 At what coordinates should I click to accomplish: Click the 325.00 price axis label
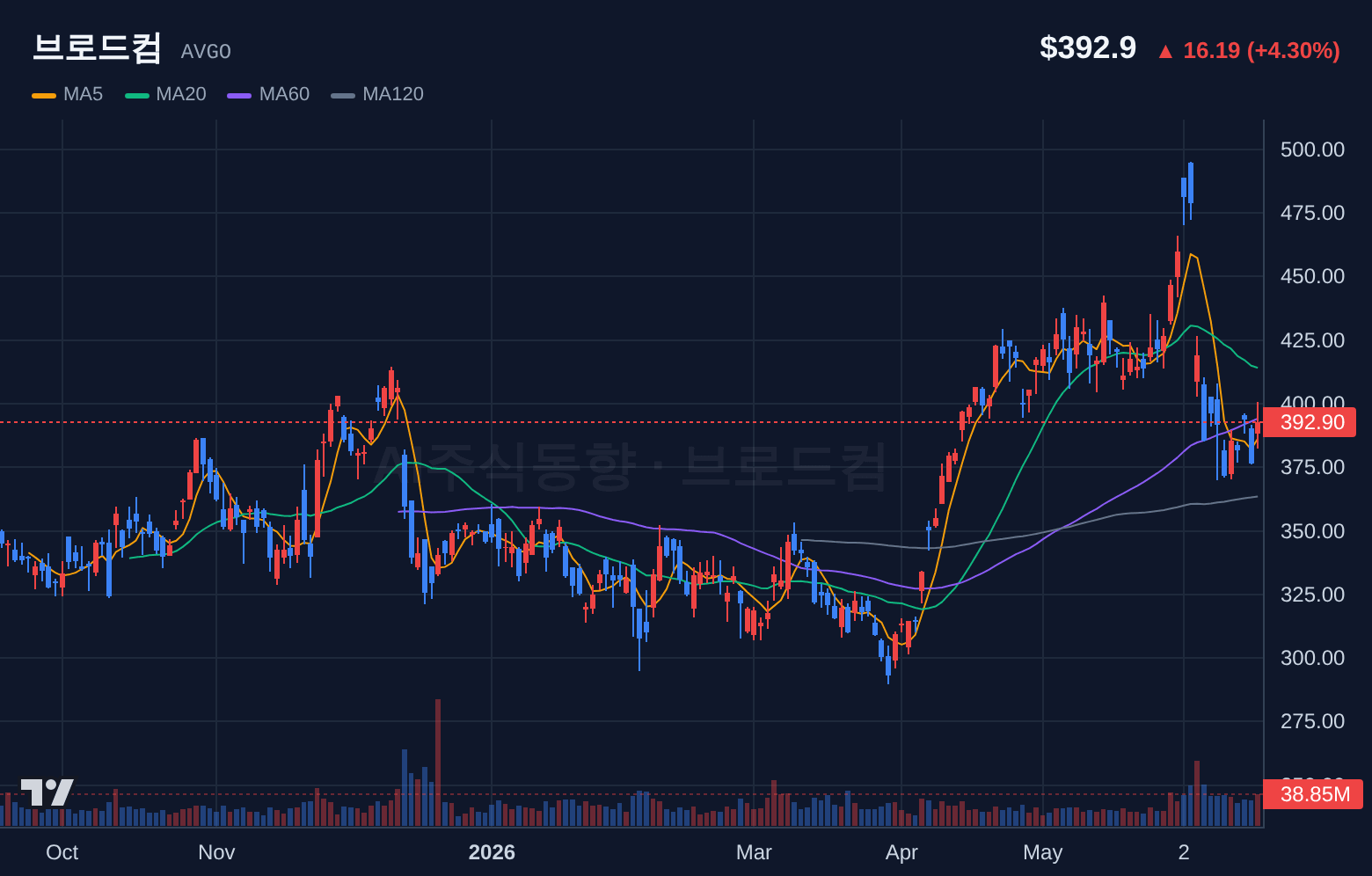tap(1312, 595)
